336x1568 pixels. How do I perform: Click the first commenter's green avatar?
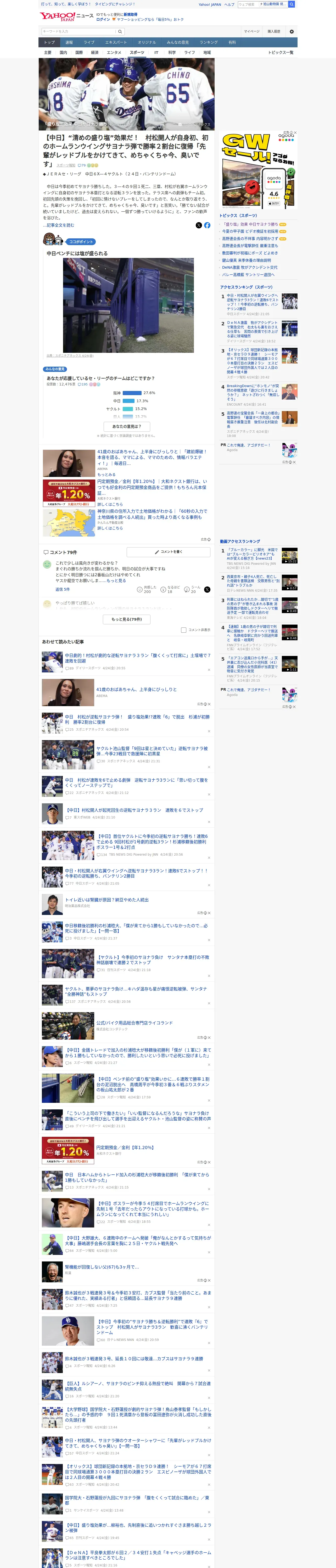[47, 564]
